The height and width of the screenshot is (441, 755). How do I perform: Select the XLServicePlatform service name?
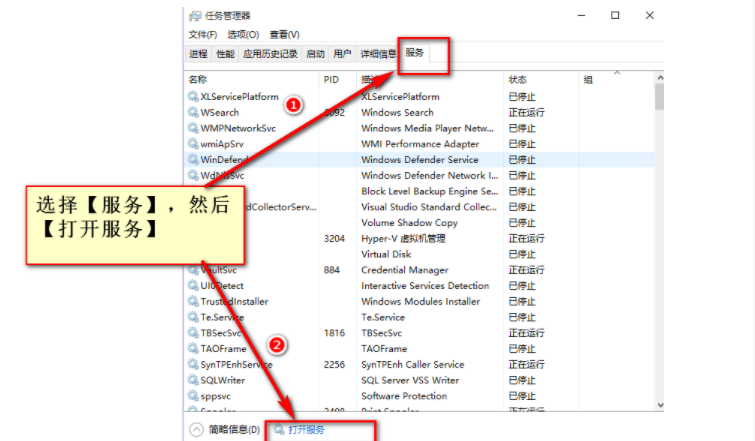tap(239, 96)
